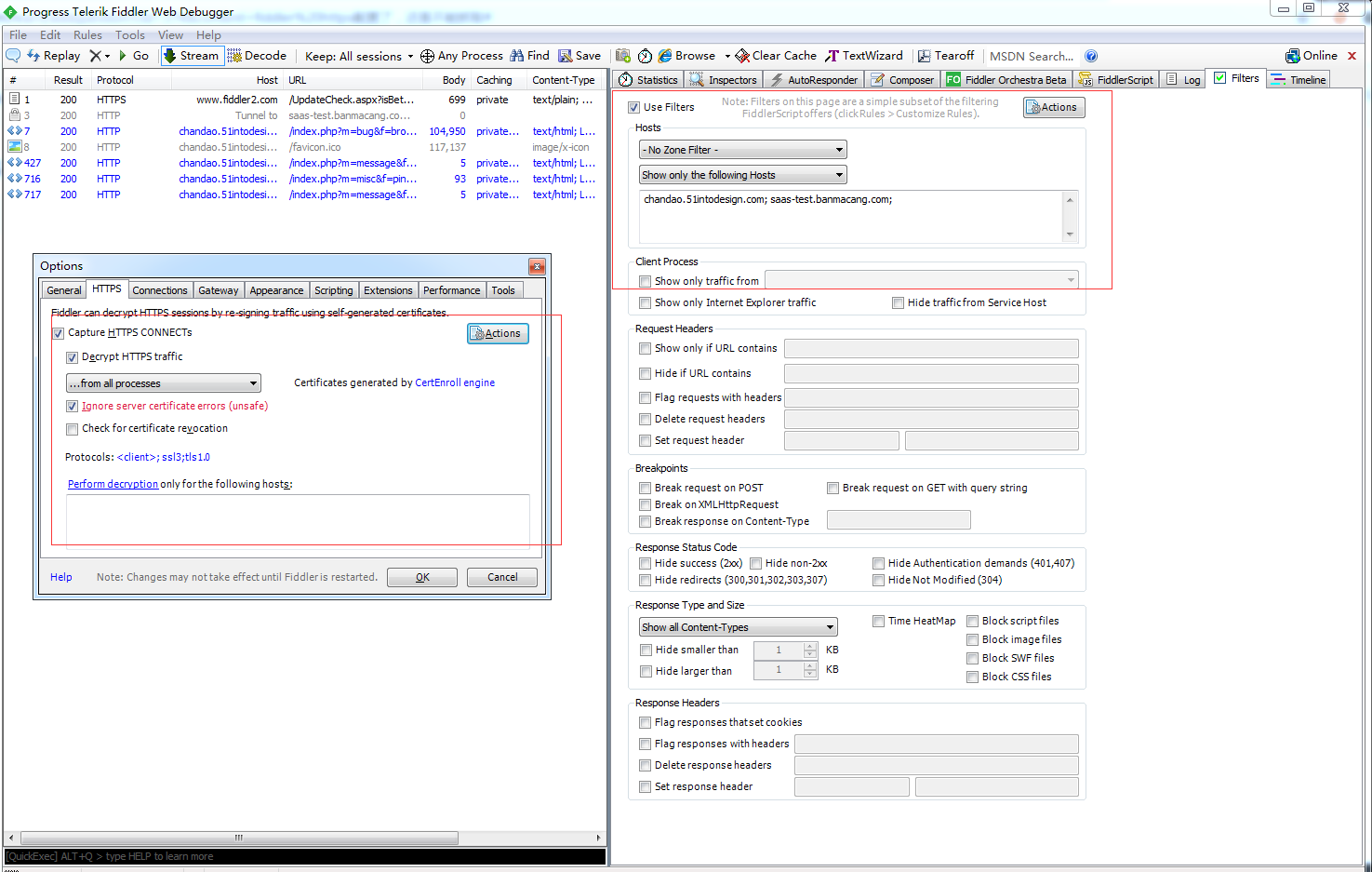Image resolution: width=1372 pixels, height=872 pixels.
Task: Check Block image files option
Action: [x=972, y=639]
